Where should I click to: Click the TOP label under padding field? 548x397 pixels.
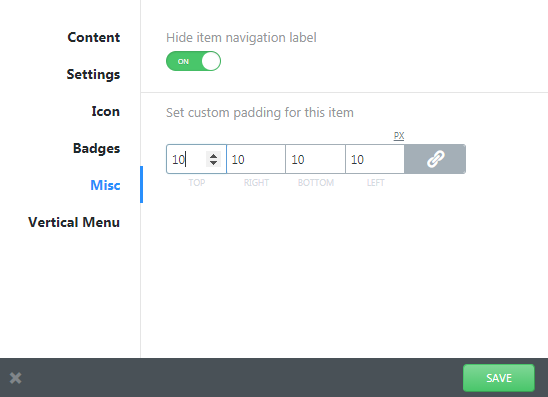click(197, 182)
